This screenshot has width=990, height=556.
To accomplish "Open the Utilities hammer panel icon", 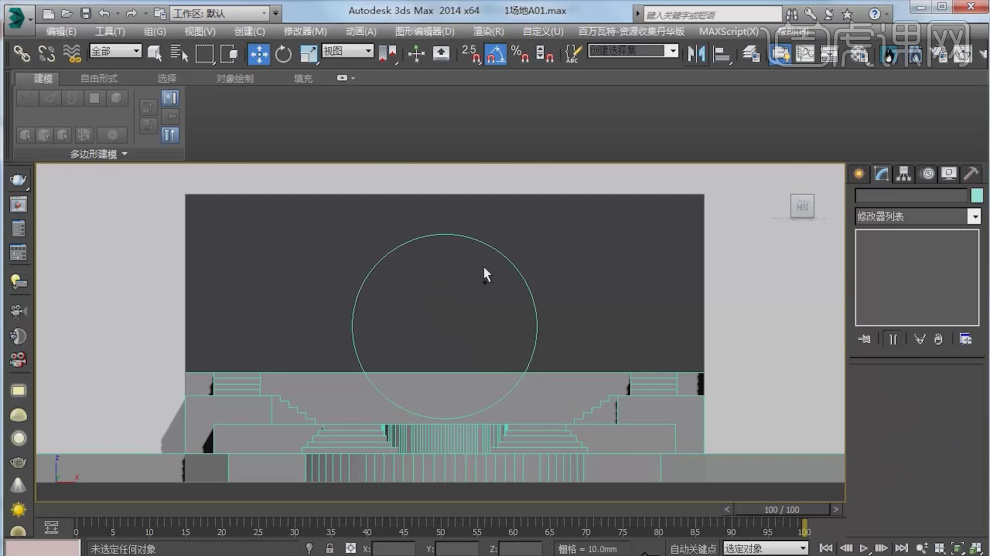I will tap(970, 174).
